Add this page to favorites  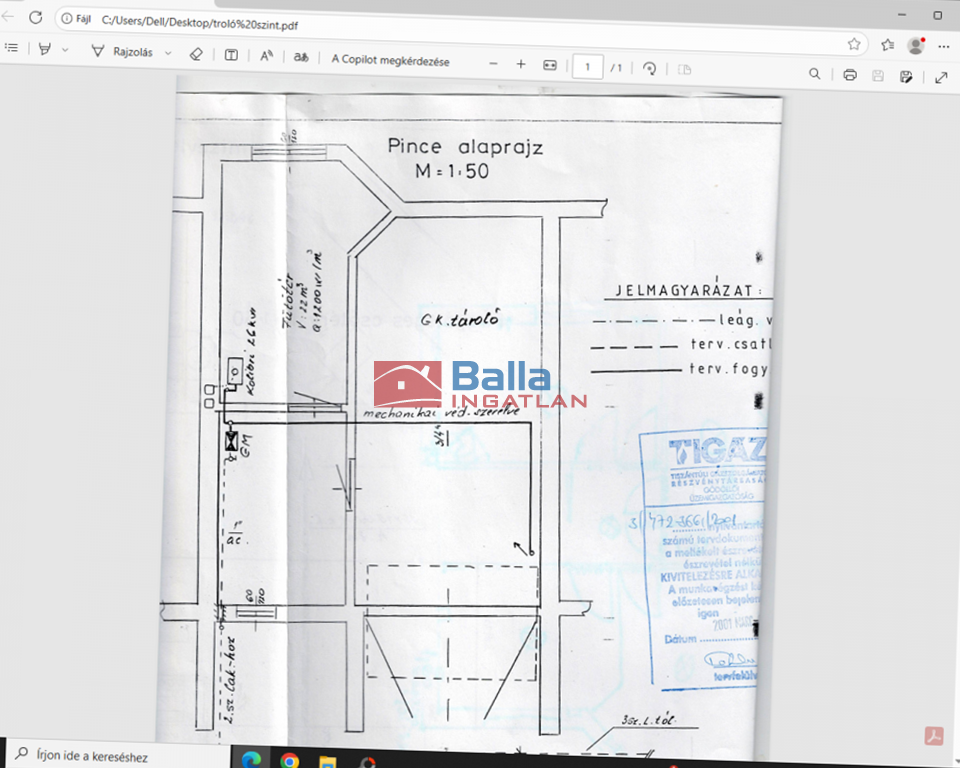coord(854,44)
